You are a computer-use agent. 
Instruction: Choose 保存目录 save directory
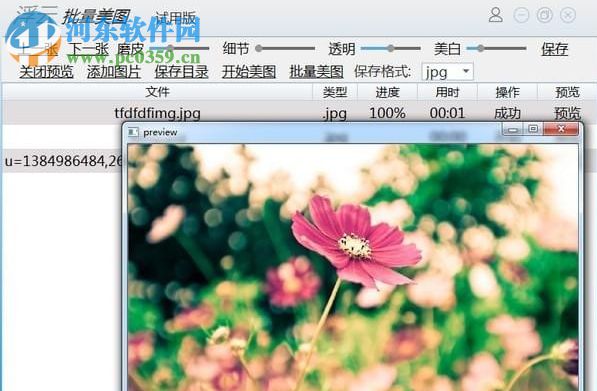(181, 72)
